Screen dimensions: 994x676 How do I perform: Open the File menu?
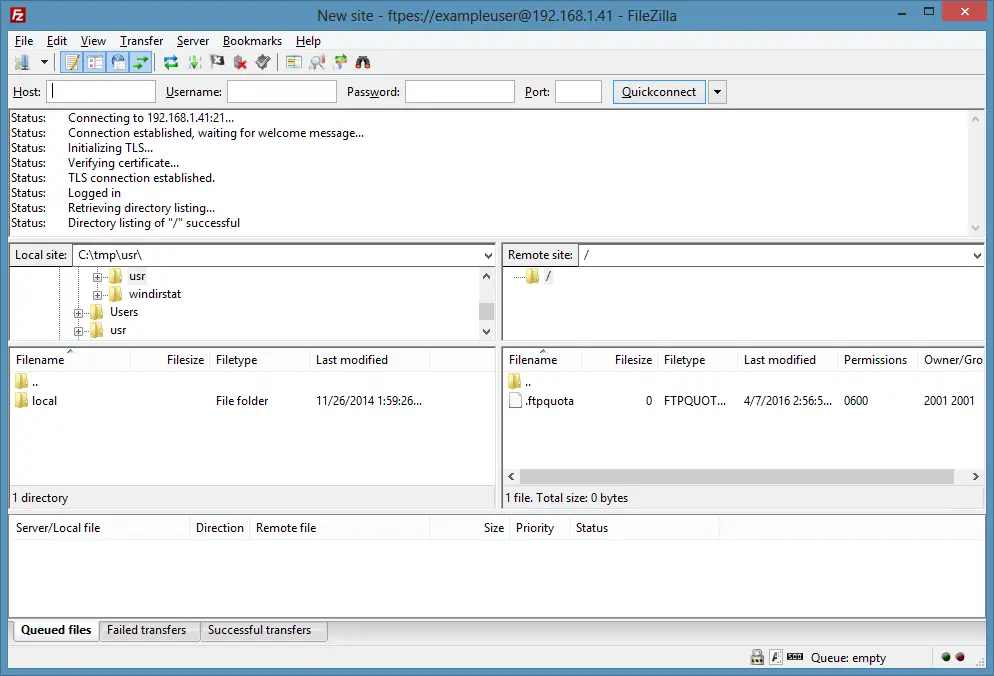(x=24, y=41)
